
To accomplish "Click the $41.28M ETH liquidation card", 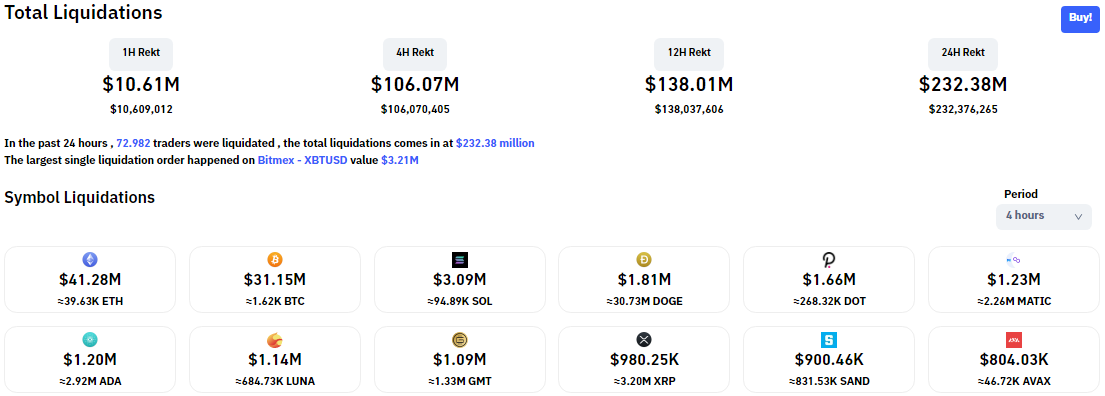I will [x=90, y=280].
